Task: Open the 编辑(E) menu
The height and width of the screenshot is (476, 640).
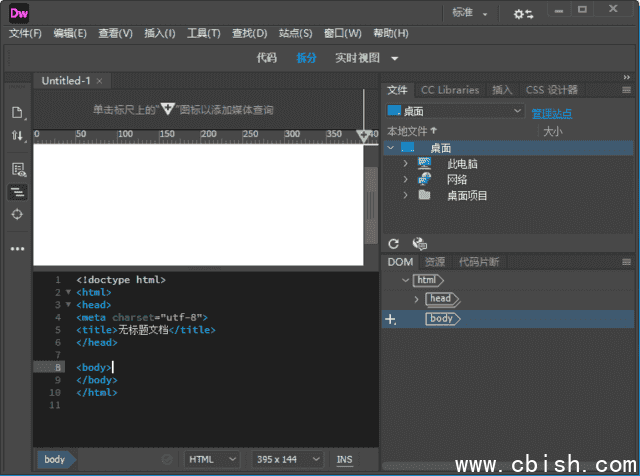Action: 70,33
